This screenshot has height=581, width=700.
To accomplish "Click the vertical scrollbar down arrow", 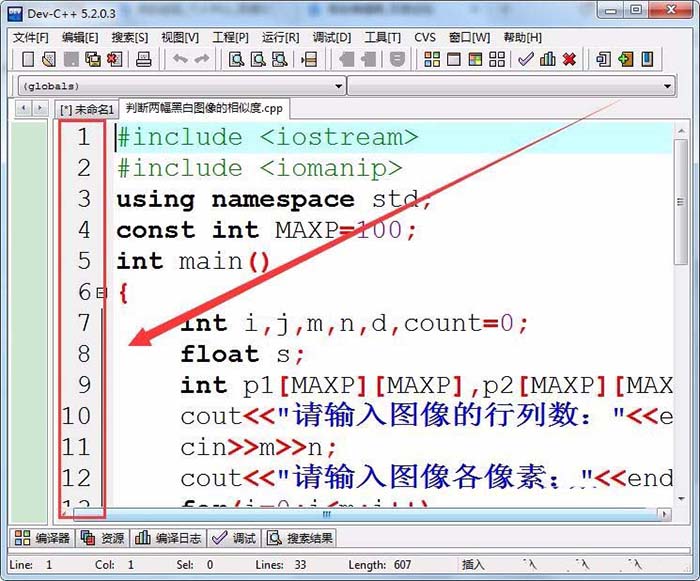I will click(681, 499).
